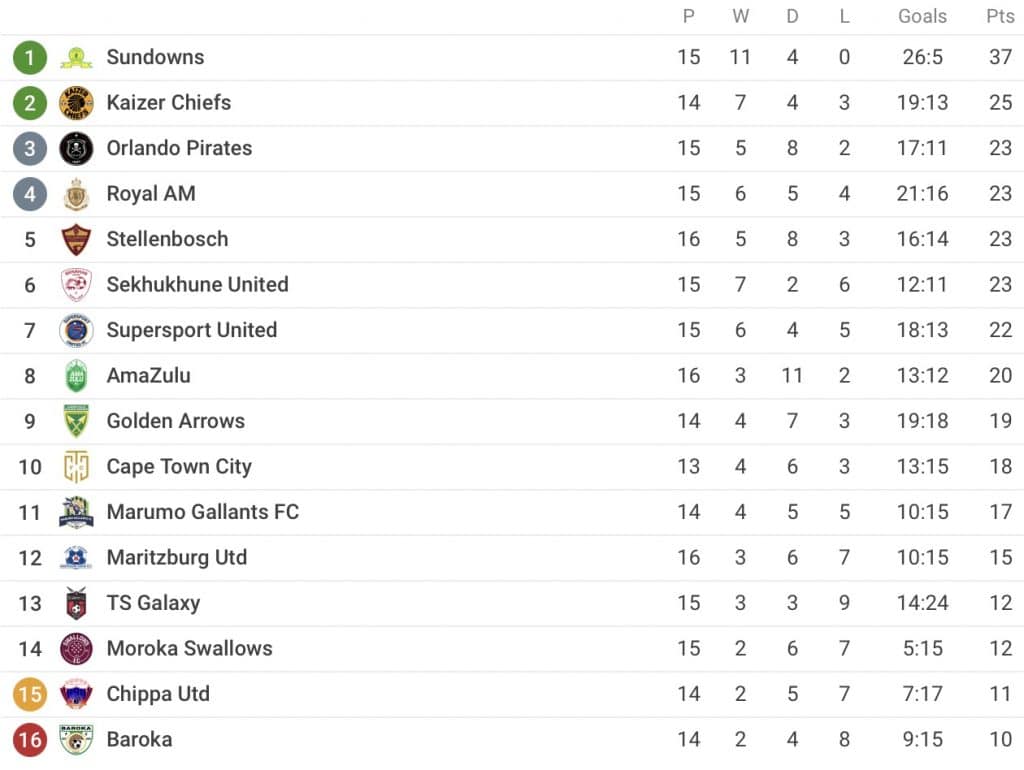
Task: Open the Sekhukhune United team link
Action: click(197, 285)
